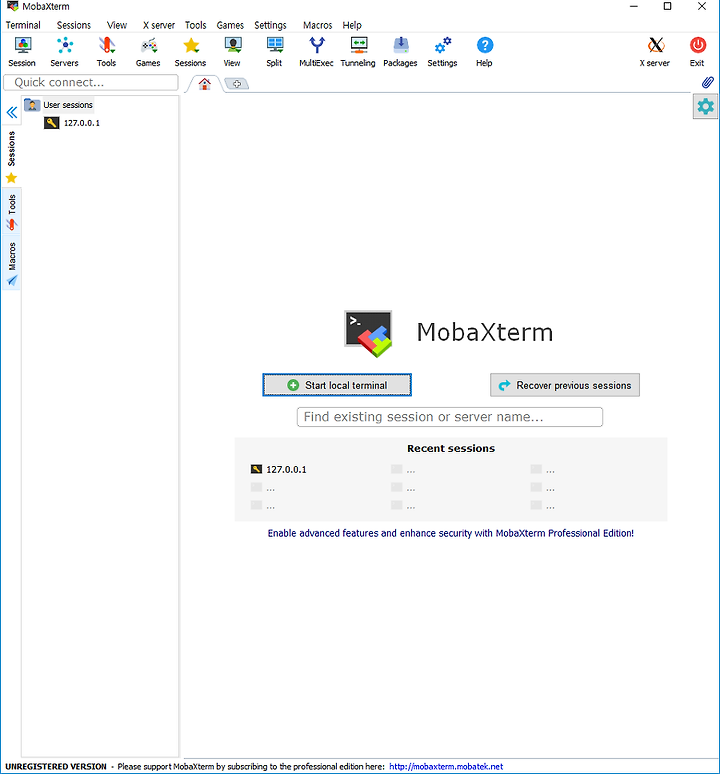
Task: Open the Help menu
Action: click(x=352, y=25)
